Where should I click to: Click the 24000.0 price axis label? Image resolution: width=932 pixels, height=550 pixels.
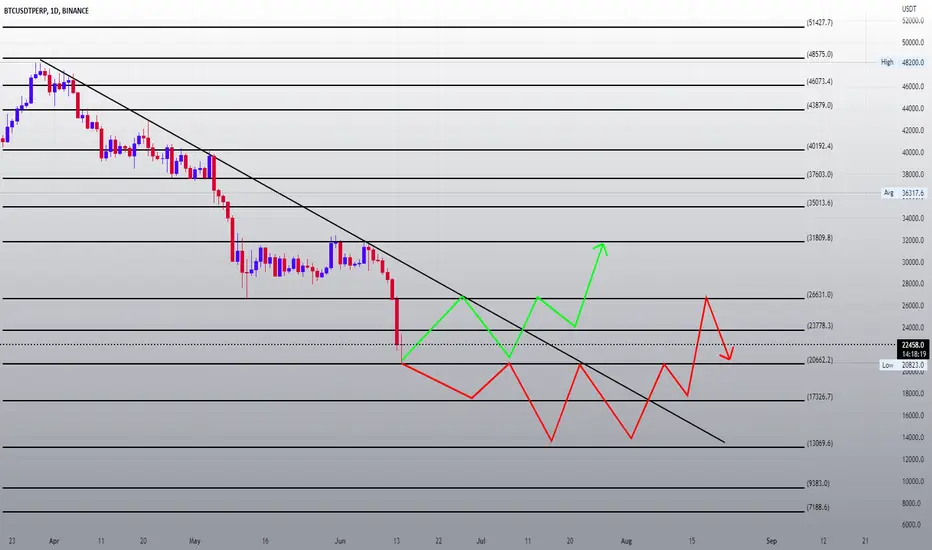913,328
